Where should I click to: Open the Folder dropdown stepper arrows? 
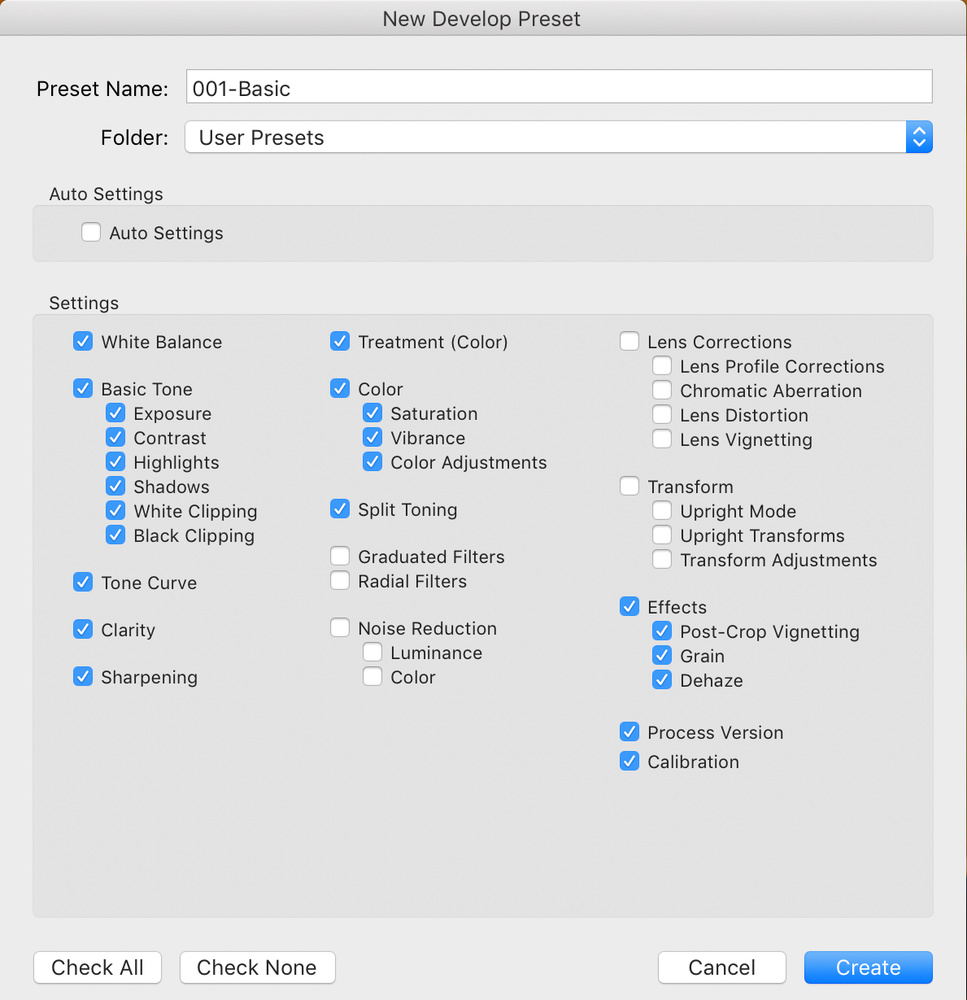pyautogui.click(x=919, y=137)
